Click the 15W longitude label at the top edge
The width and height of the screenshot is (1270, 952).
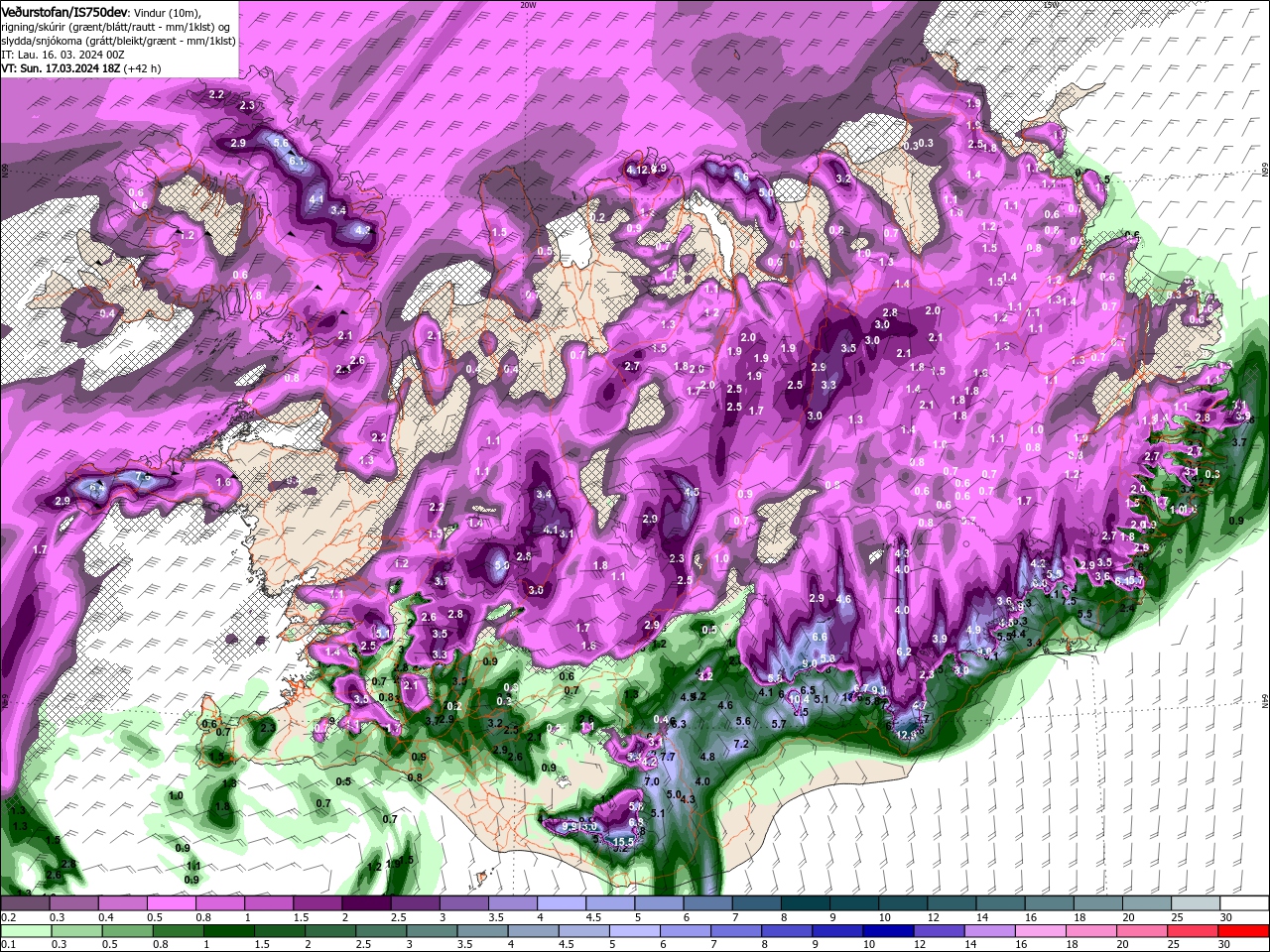tap(1051, 5)
